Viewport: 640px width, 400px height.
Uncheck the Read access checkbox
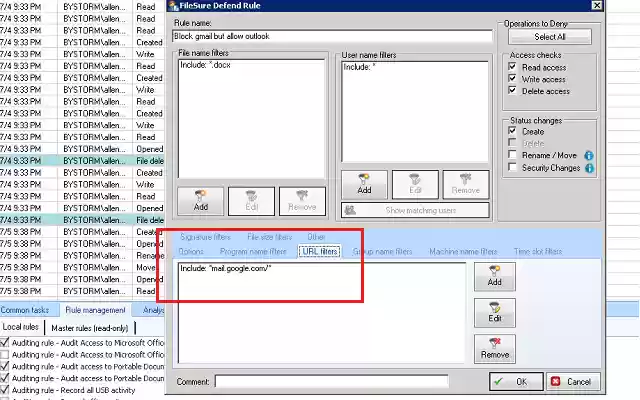tap(512, 67)
